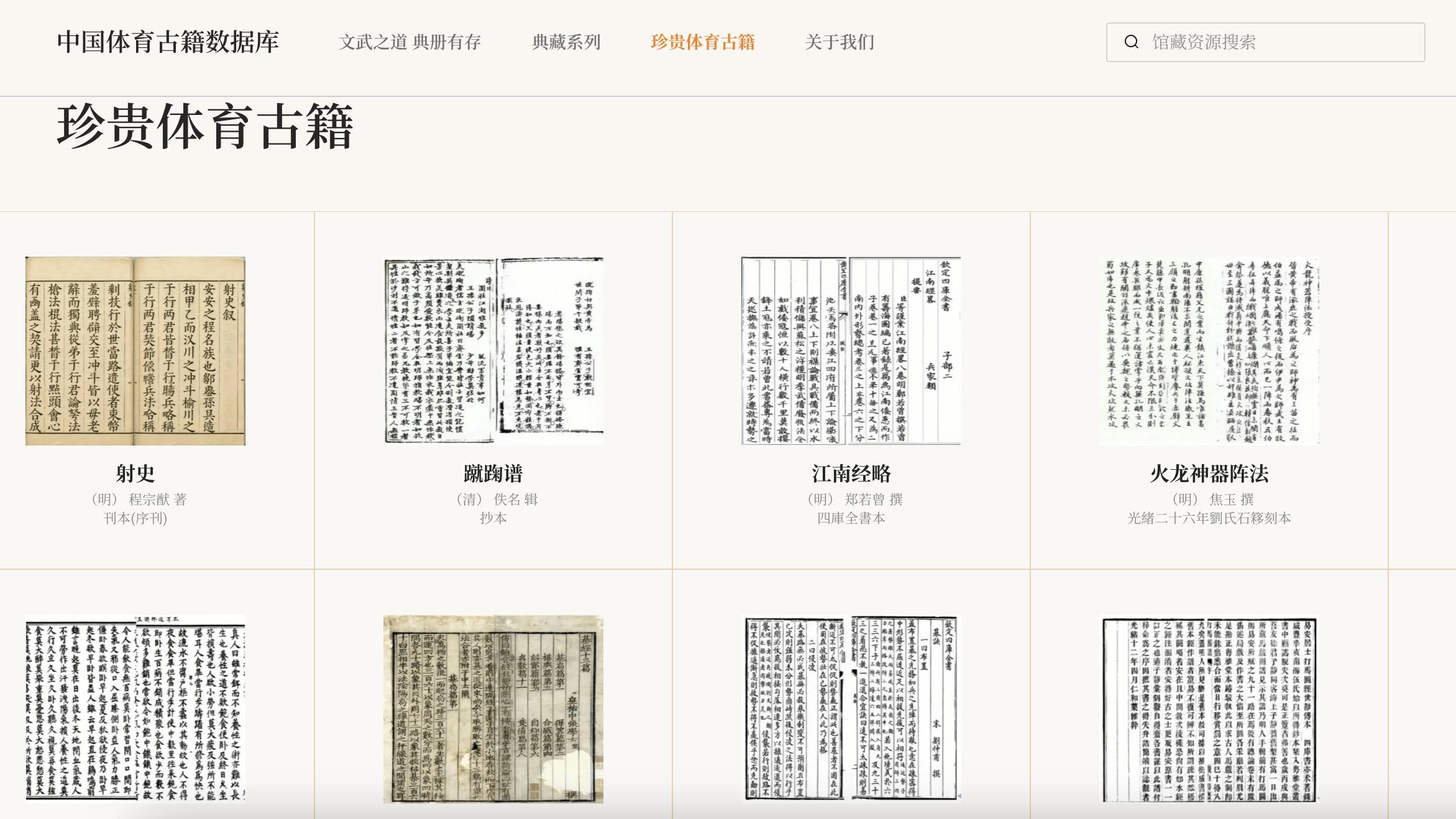Click the author text (明) 郑若曾 撰
Viewport: 1456px width, 819px height.
[851, 500]
